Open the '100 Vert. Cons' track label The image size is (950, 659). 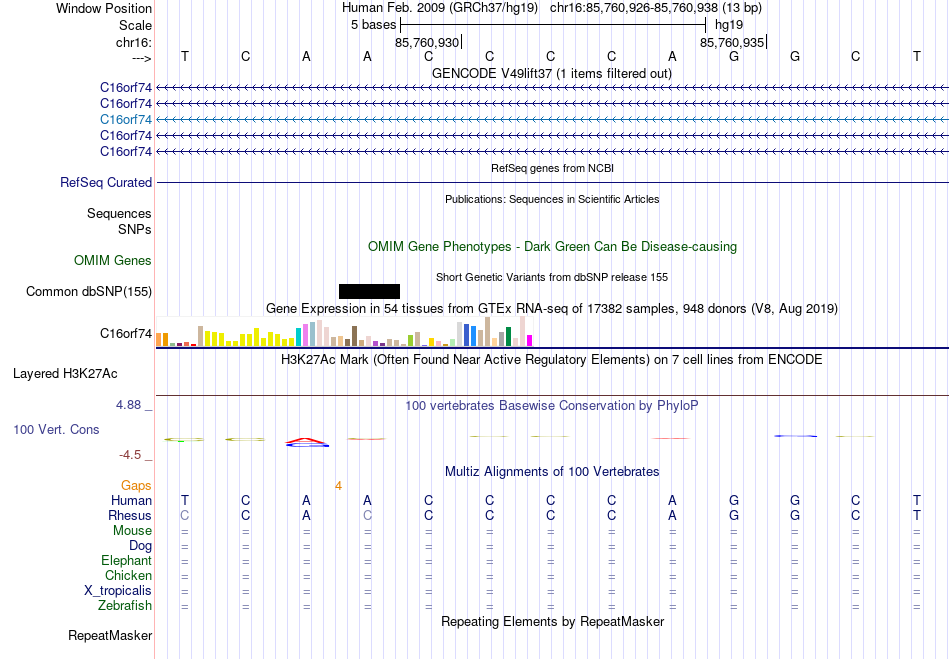click(56, 429)
